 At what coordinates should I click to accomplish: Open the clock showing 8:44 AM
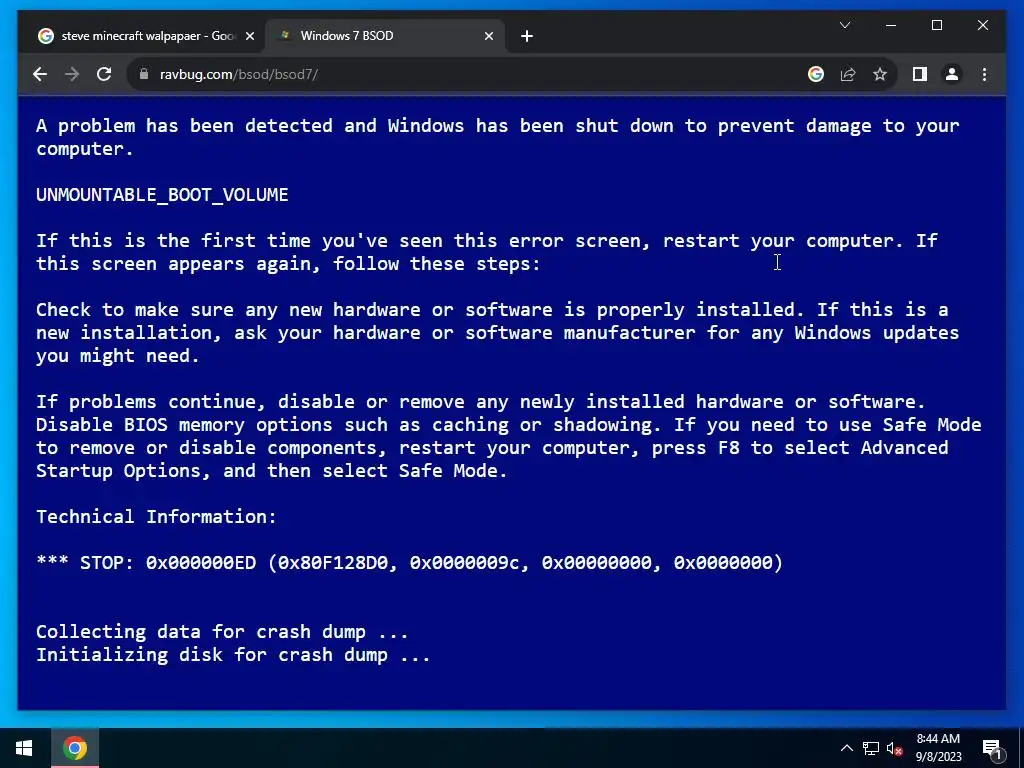938,748
